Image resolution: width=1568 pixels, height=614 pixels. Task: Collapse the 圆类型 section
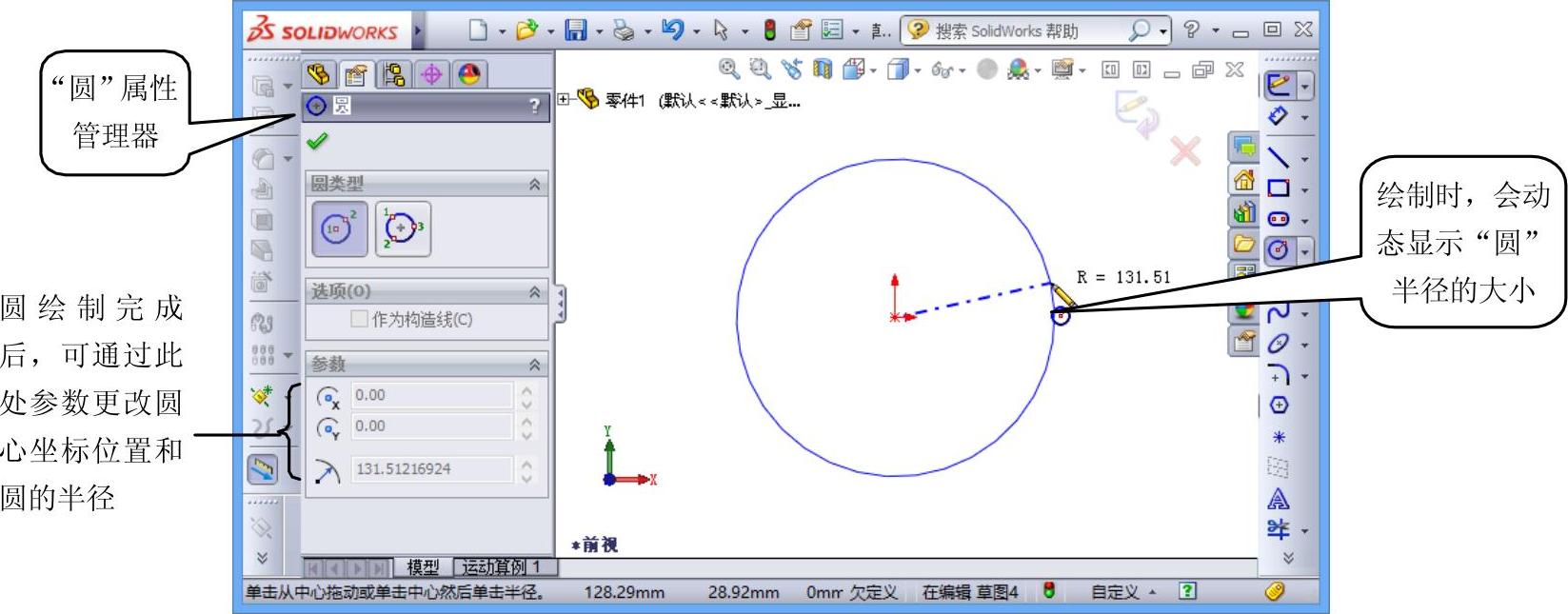[x=534, y=184]
